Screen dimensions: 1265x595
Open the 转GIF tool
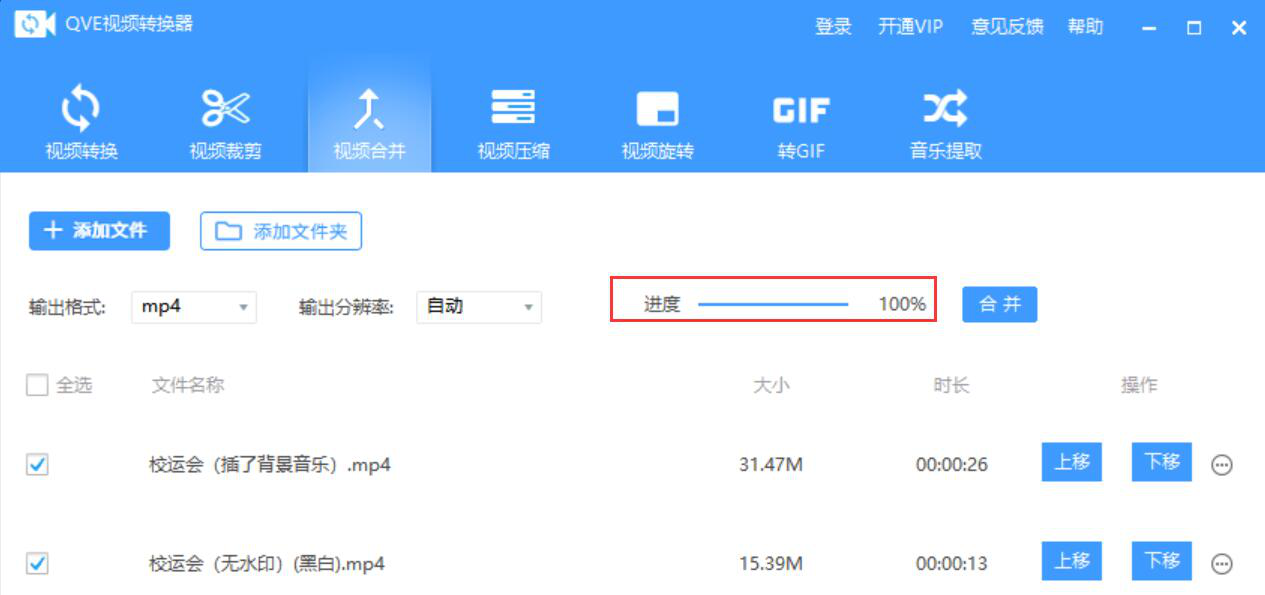801,123
